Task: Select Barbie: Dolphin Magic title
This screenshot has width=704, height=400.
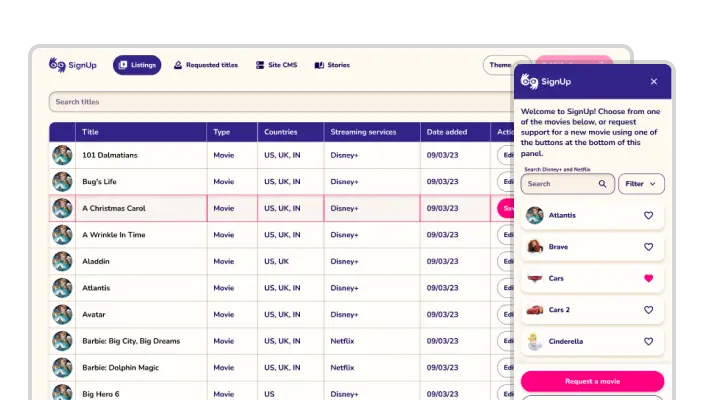Action: (120, 368)
